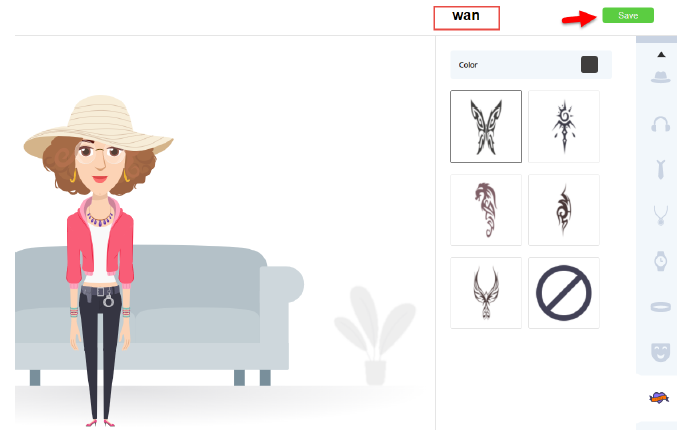Choose the dragon tattoo design
This screenshot has height=440, width=685.
tap(485, 210)
